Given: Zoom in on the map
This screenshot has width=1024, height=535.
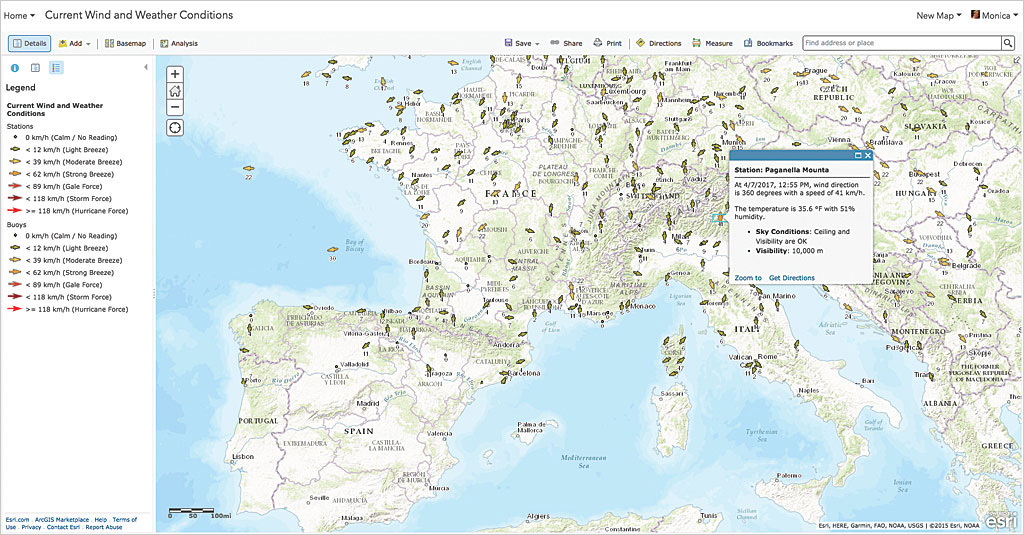Looking at the screenshot, I should pyautogui.click(x=175, y=74).
